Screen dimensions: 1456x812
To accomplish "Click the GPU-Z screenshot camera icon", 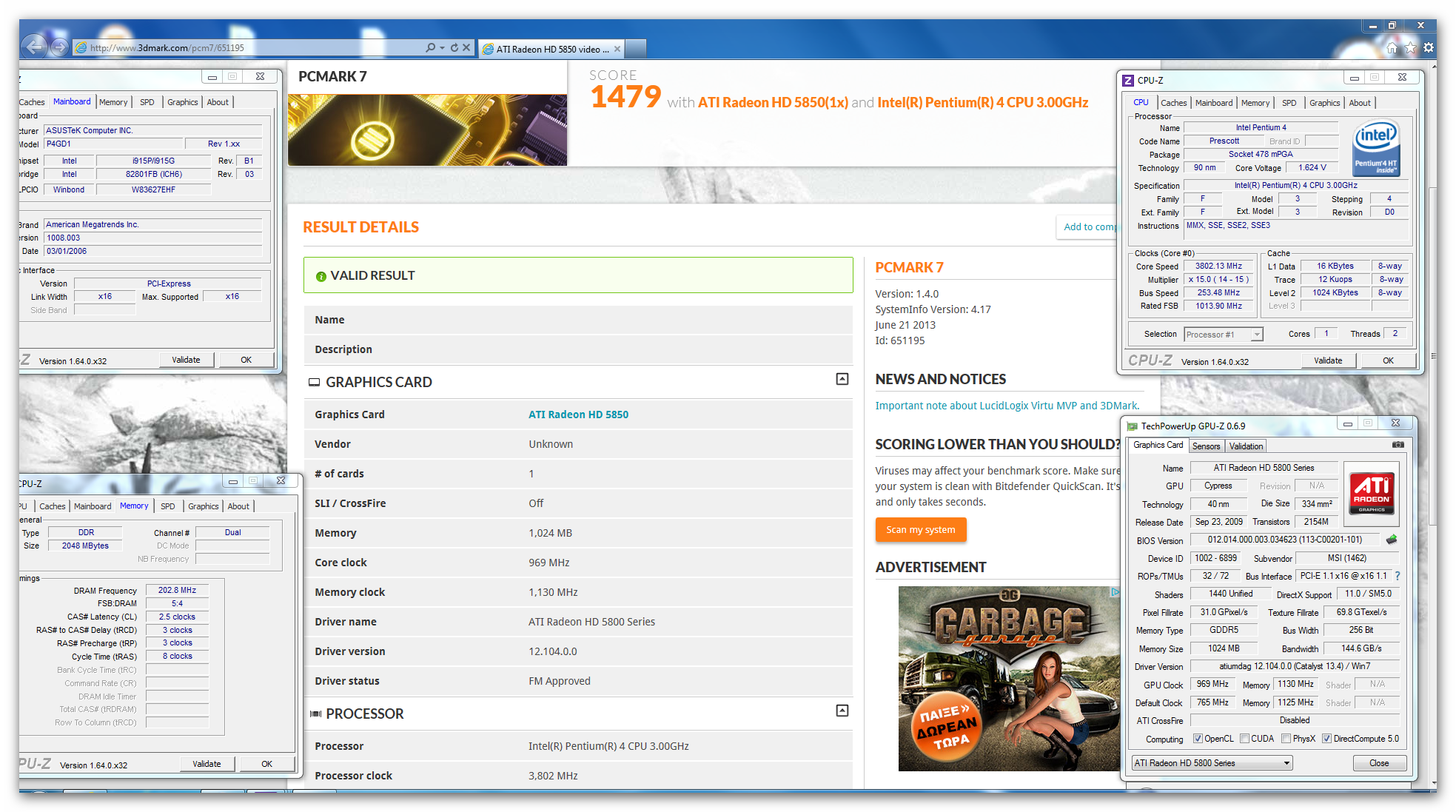I will click(1398, 445).
